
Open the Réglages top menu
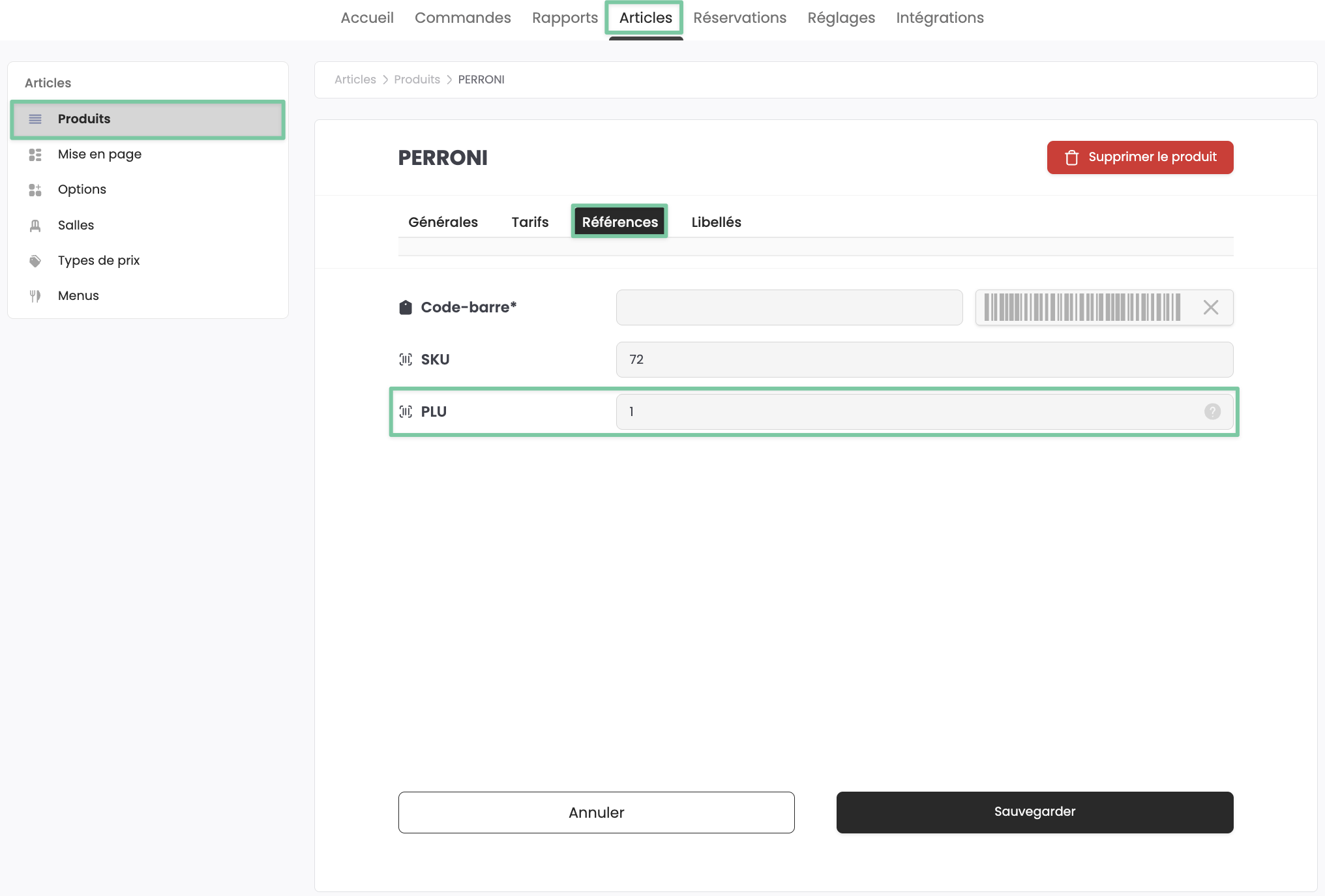click(x=841, y=18)
